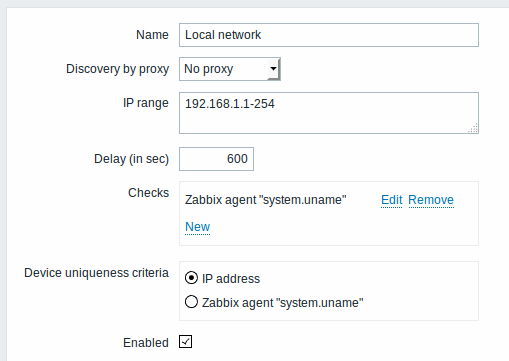
Task: Click the system.uname check entry in Checks
Action: tap(266, 200)
